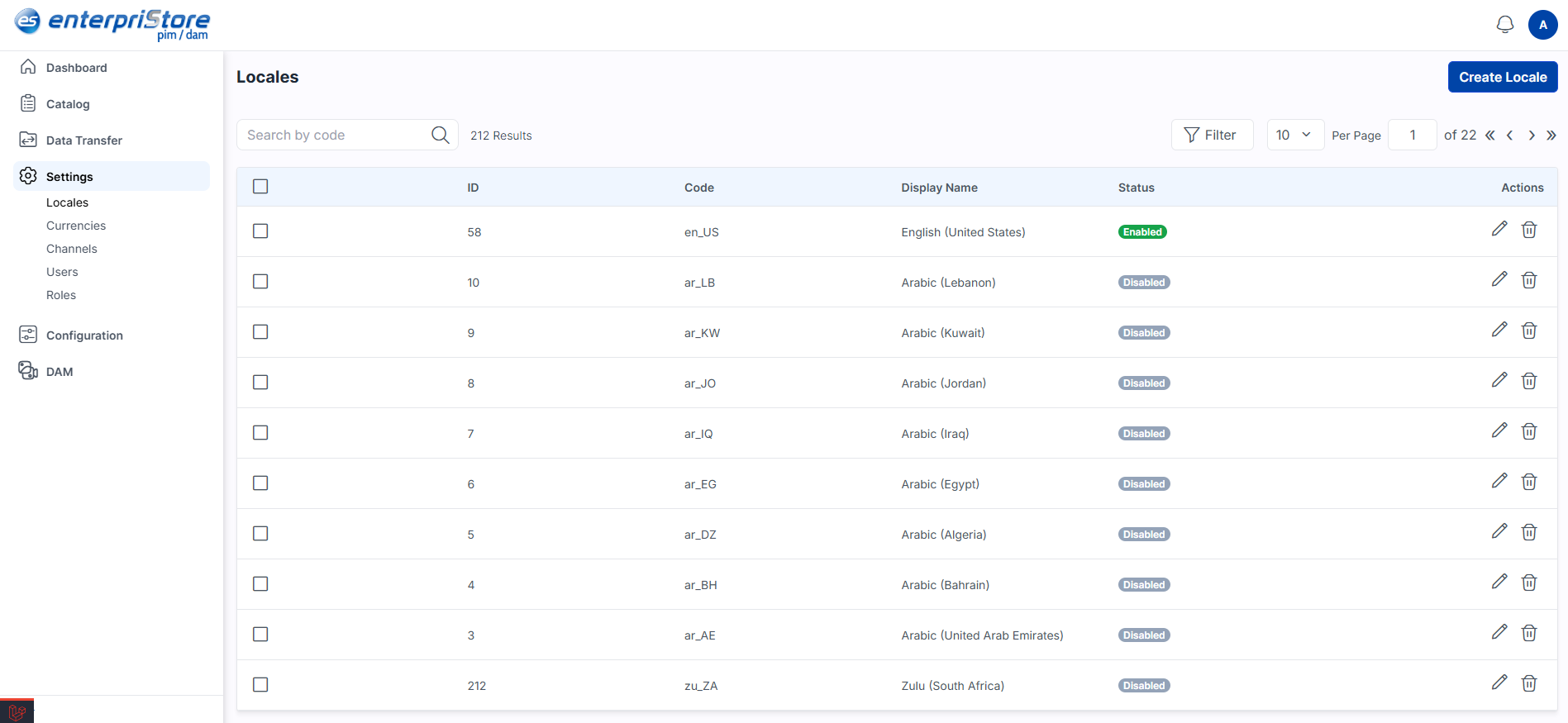This screenshot has height=723, width=1568.
Task: Edit the en_US locale with pencil icon
Action: [1499, 229]
